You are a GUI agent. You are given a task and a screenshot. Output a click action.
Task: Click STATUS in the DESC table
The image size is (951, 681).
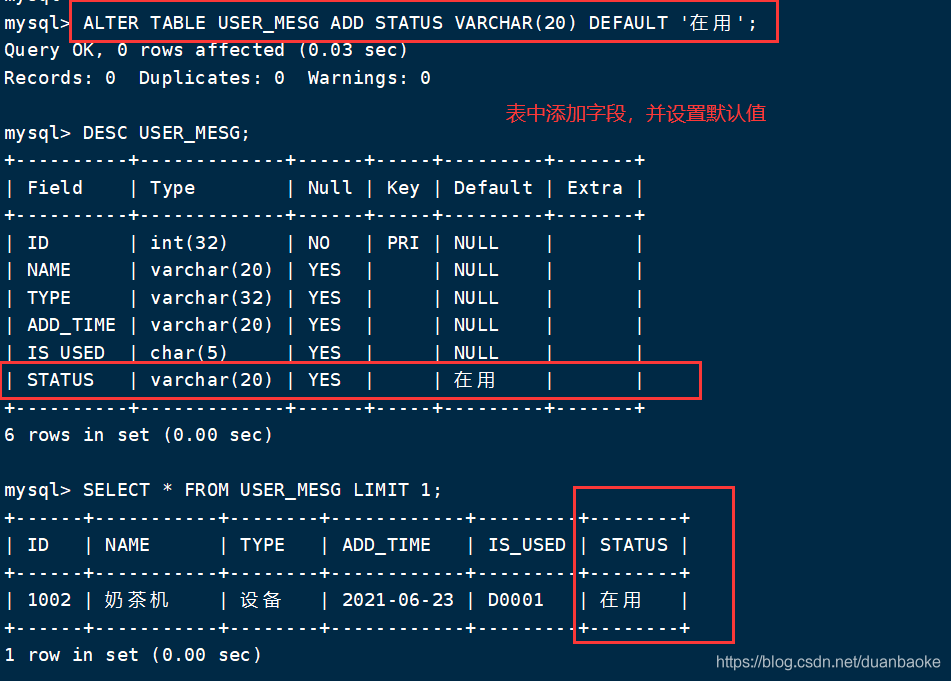[x=60, y=380]
